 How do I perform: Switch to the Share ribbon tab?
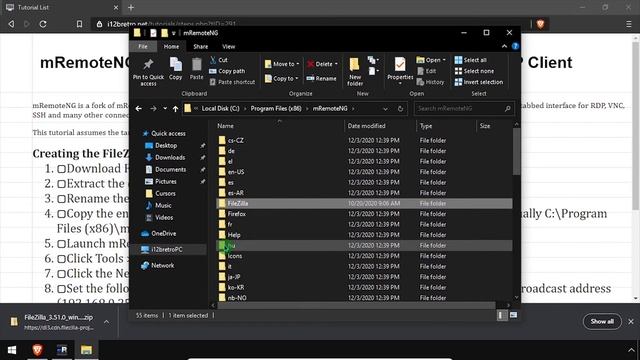[200, 47]
